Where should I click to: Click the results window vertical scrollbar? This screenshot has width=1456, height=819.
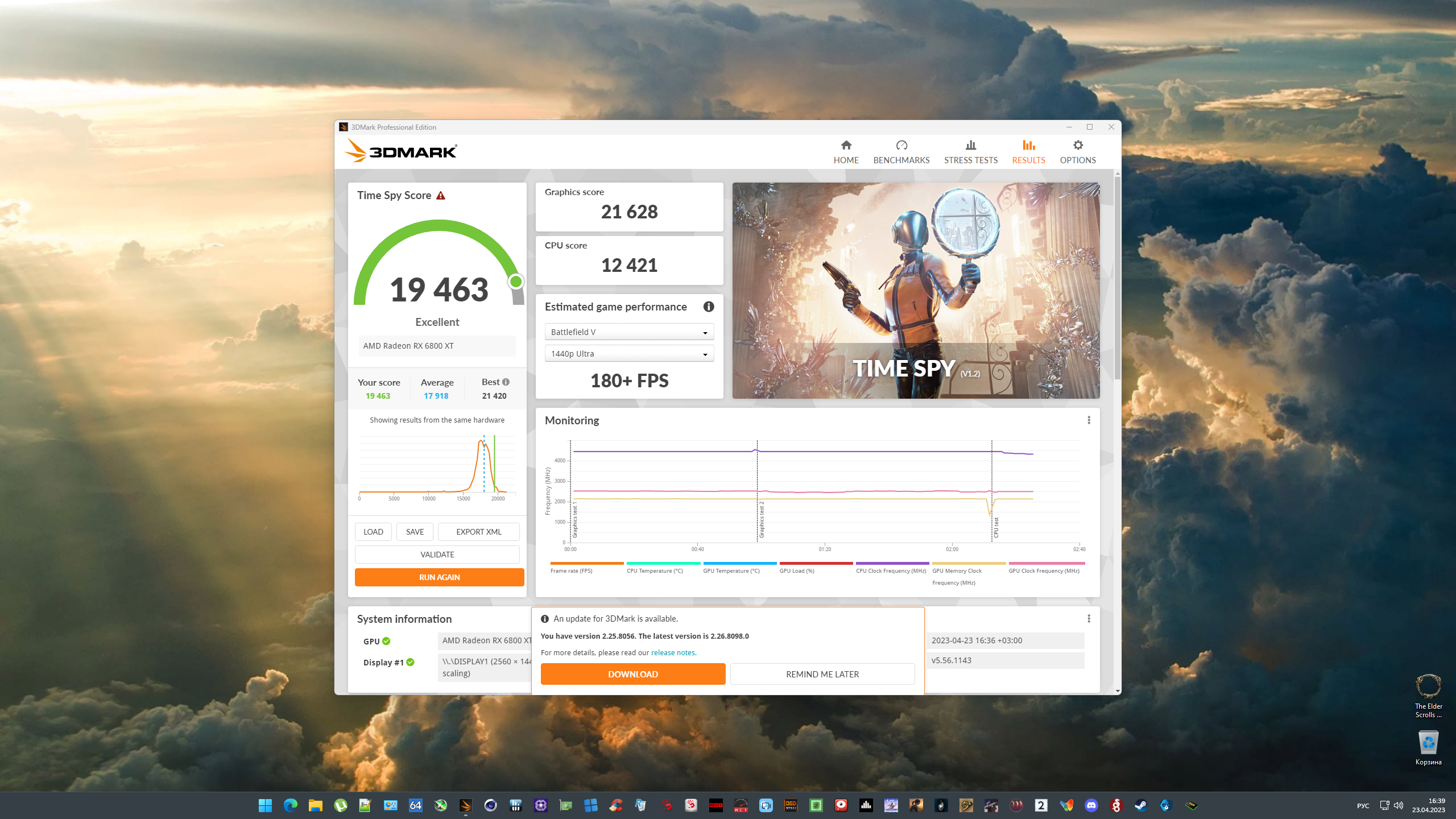coord(1118,278)
